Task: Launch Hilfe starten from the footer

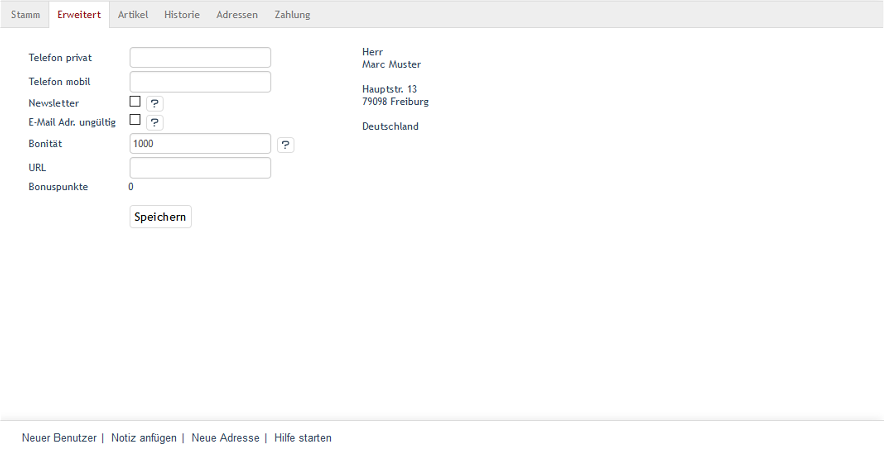Action: (x=303, y=438)
